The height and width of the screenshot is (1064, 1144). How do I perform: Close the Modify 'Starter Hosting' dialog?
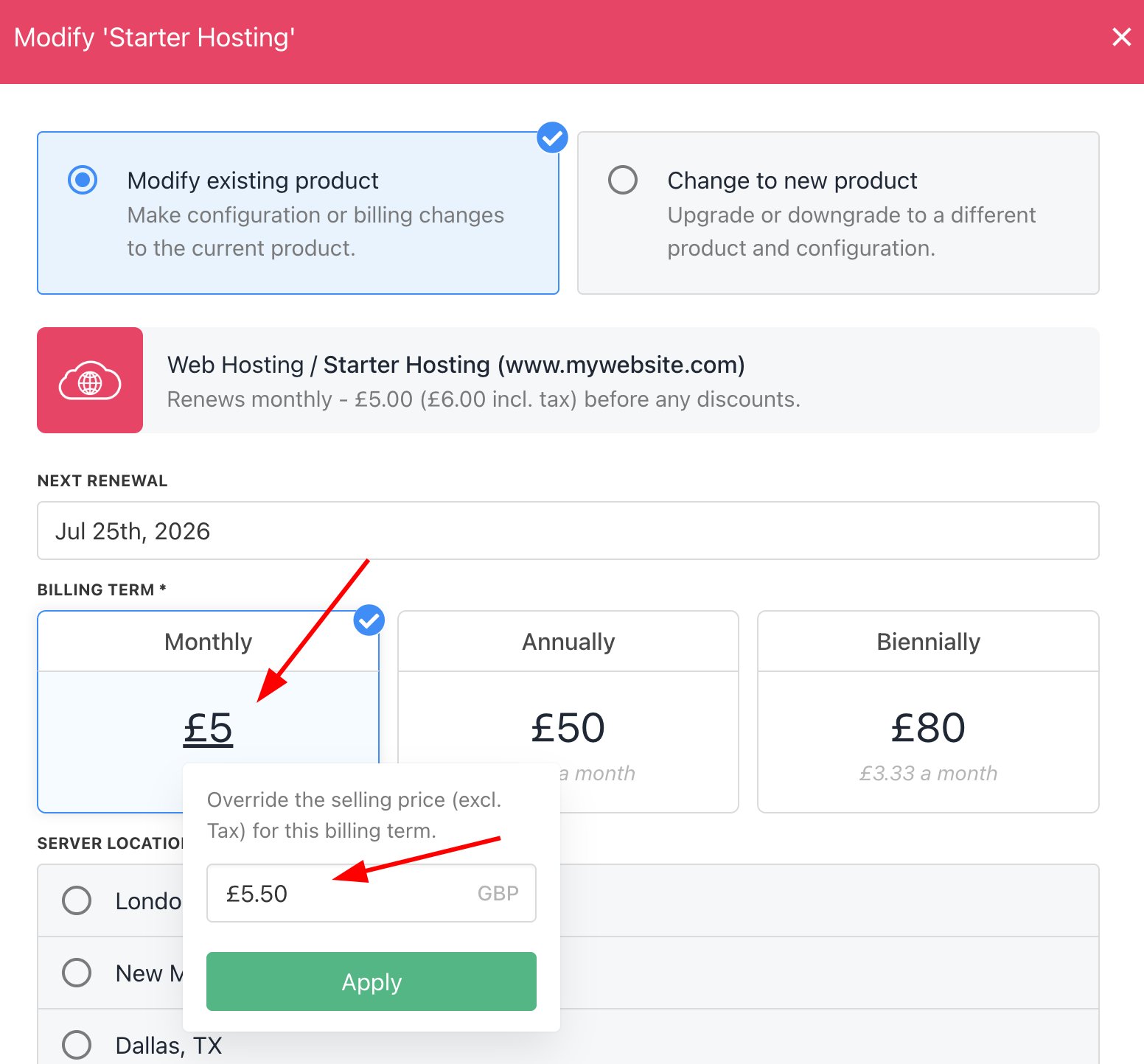pos(1121,37)
